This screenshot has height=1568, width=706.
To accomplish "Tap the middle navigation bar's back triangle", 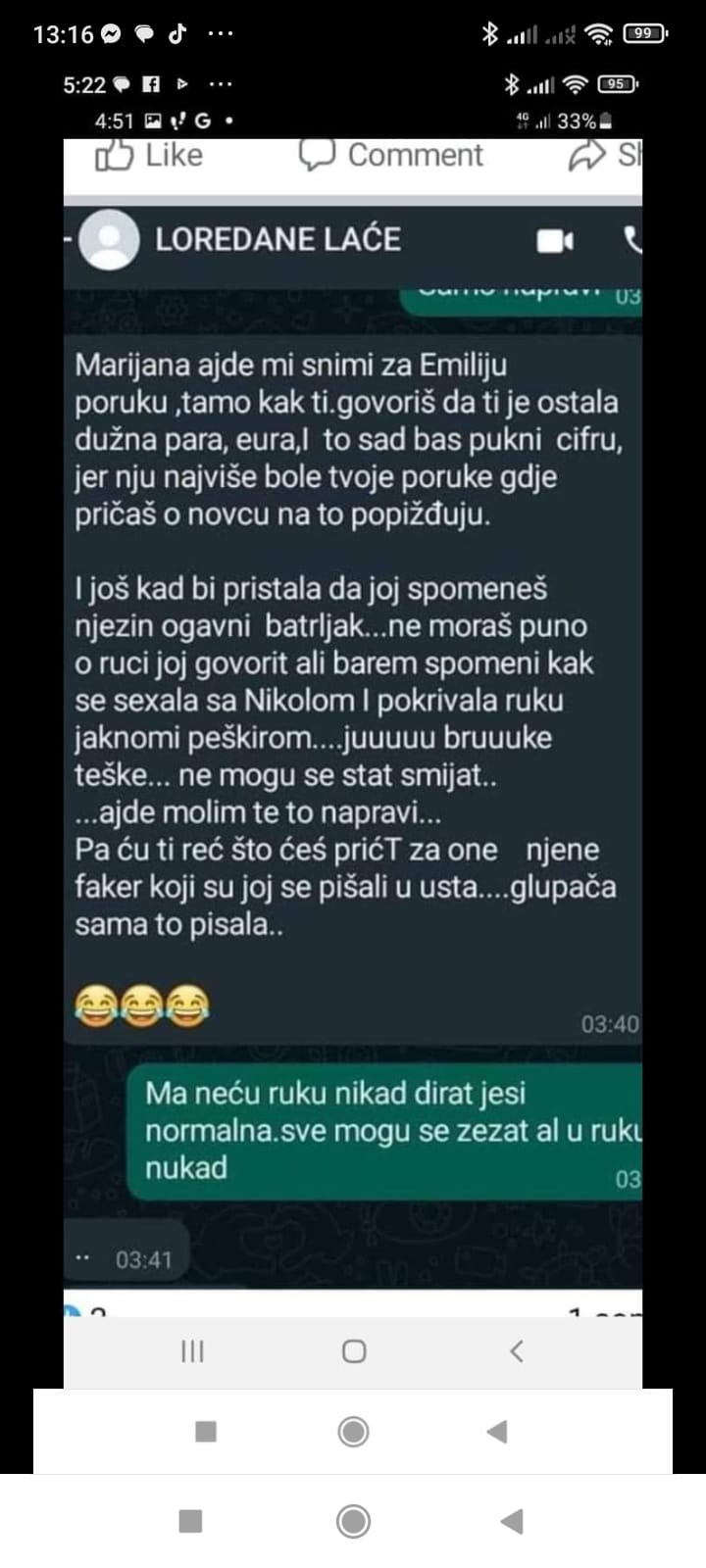I will 497,1432.
